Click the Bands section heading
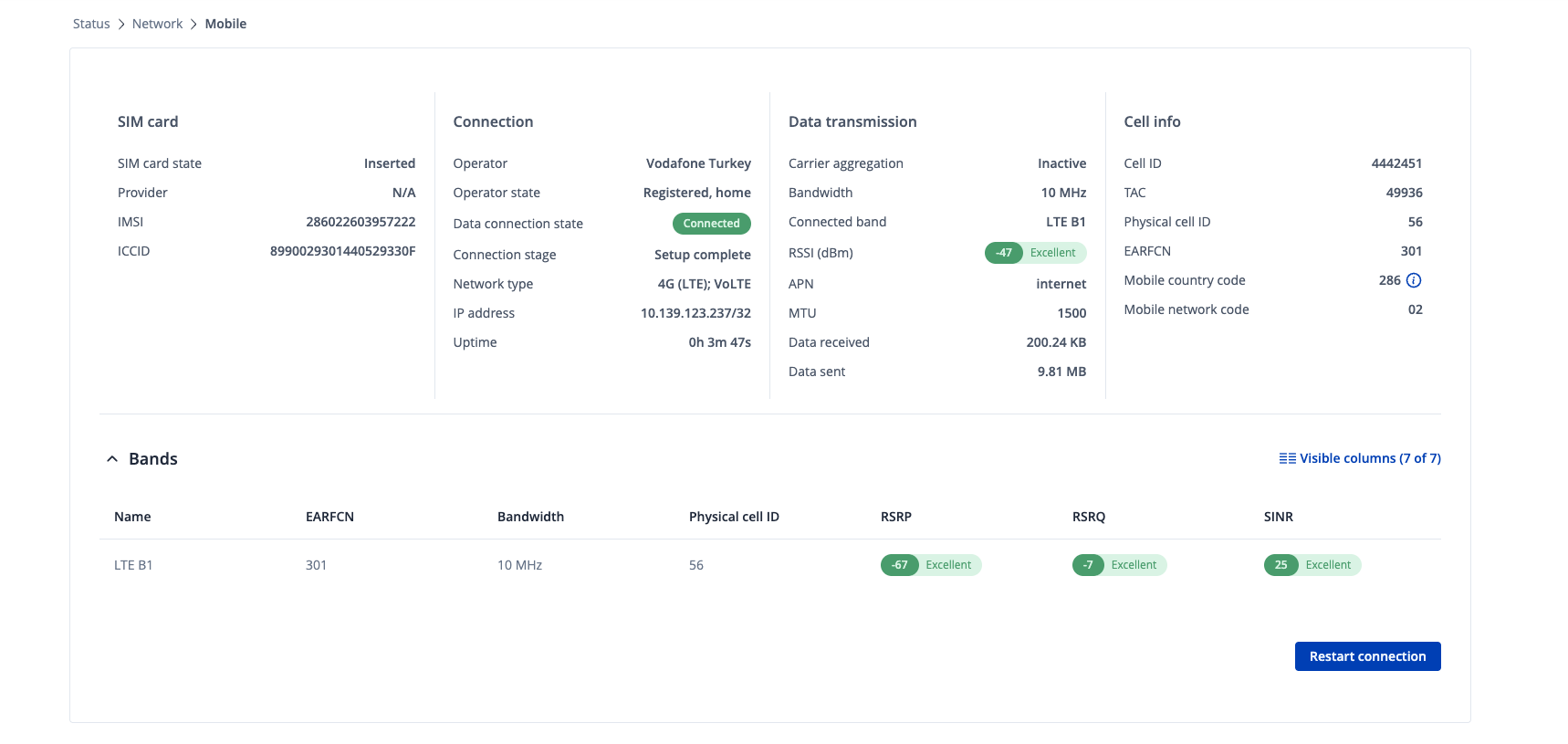Viewport: 1568px width, 744px height. (153, 459)
